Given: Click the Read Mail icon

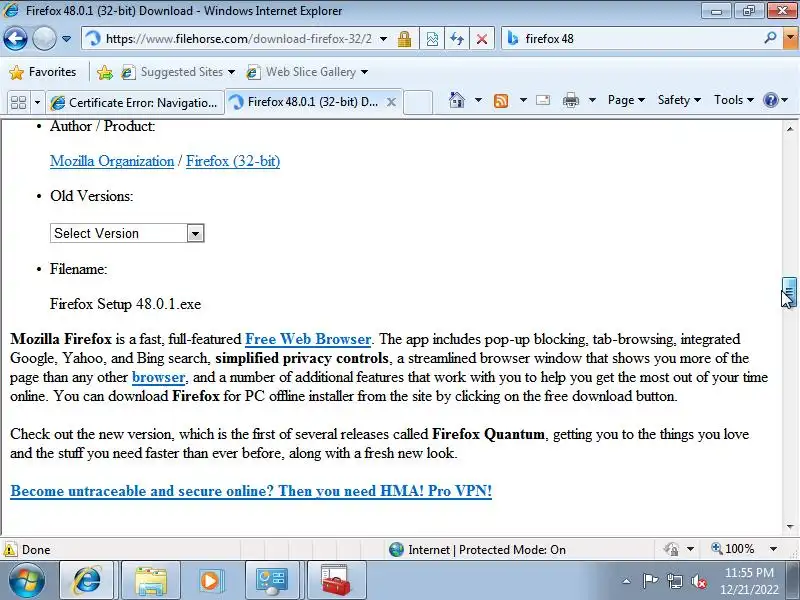Looking at the screenshot, I should [x=543, y=100].
